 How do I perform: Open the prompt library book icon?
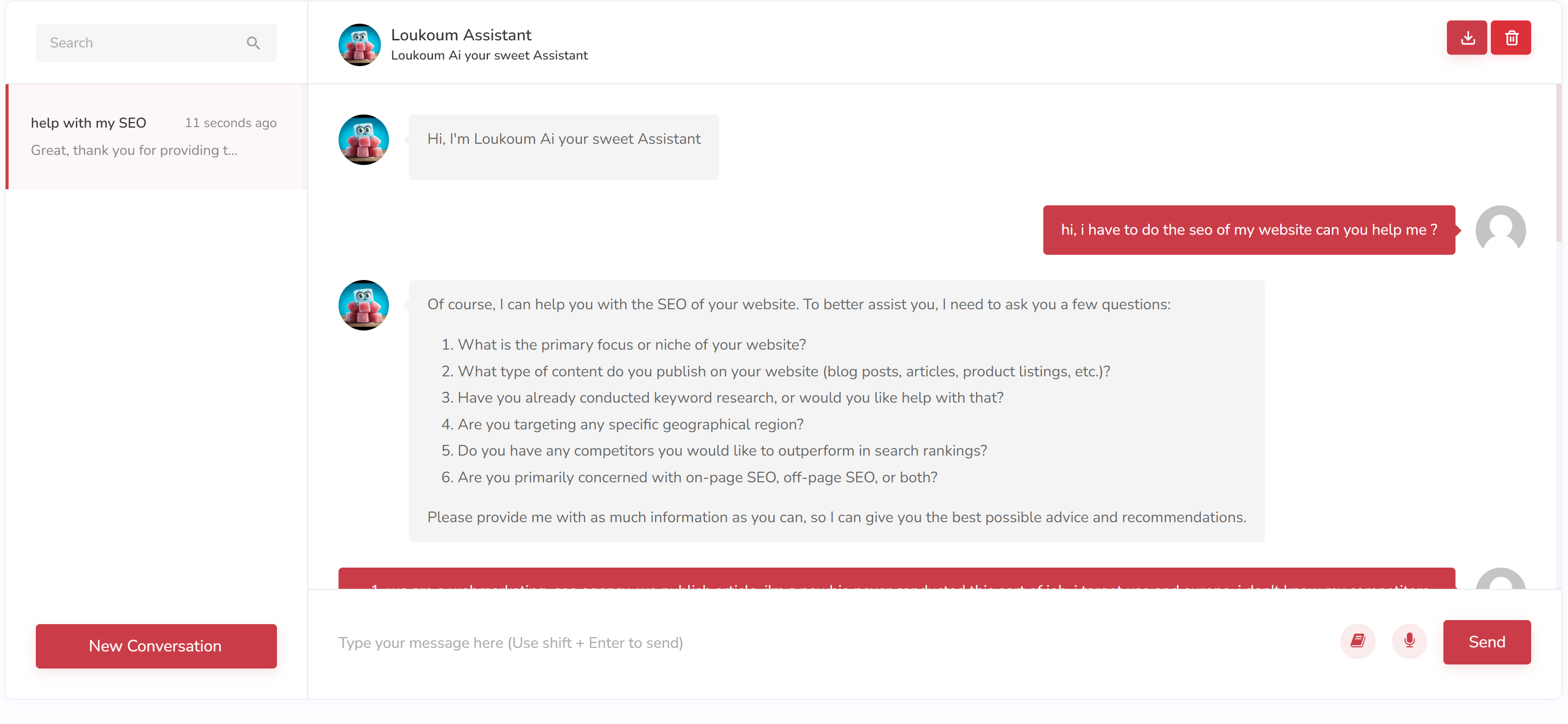pos(1358,641)
